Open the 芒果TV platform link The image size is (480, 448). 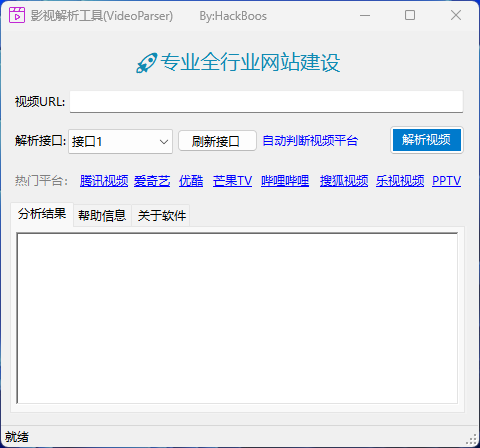coord(232,181)
